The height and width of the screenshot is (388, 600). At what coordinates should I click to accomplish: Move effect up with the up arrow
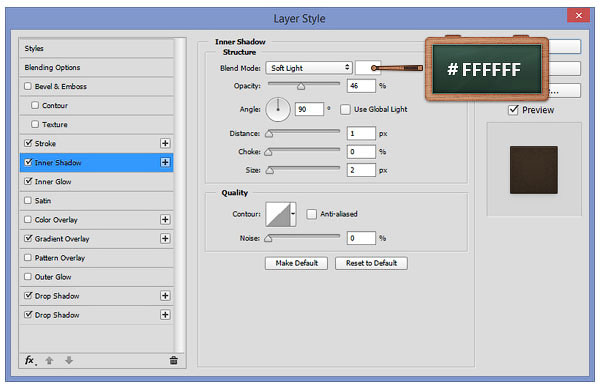click(x=49, y=360)
